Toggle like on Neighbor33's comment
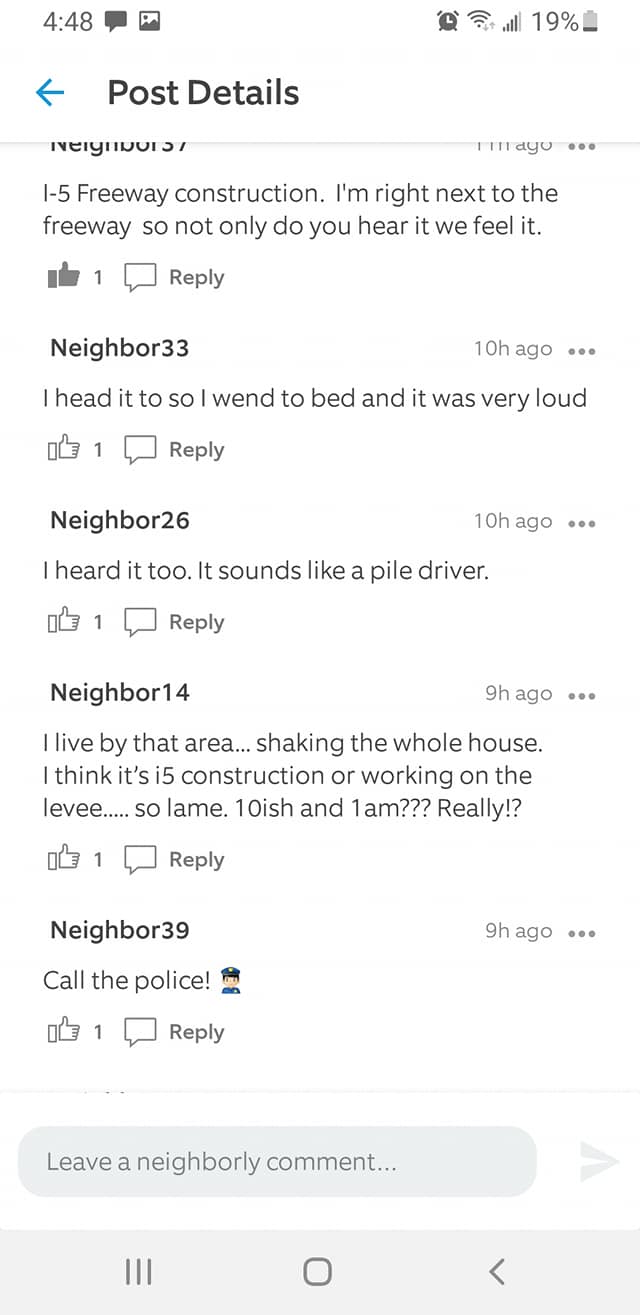This screenshot has height=1315, width=640. 60,450
